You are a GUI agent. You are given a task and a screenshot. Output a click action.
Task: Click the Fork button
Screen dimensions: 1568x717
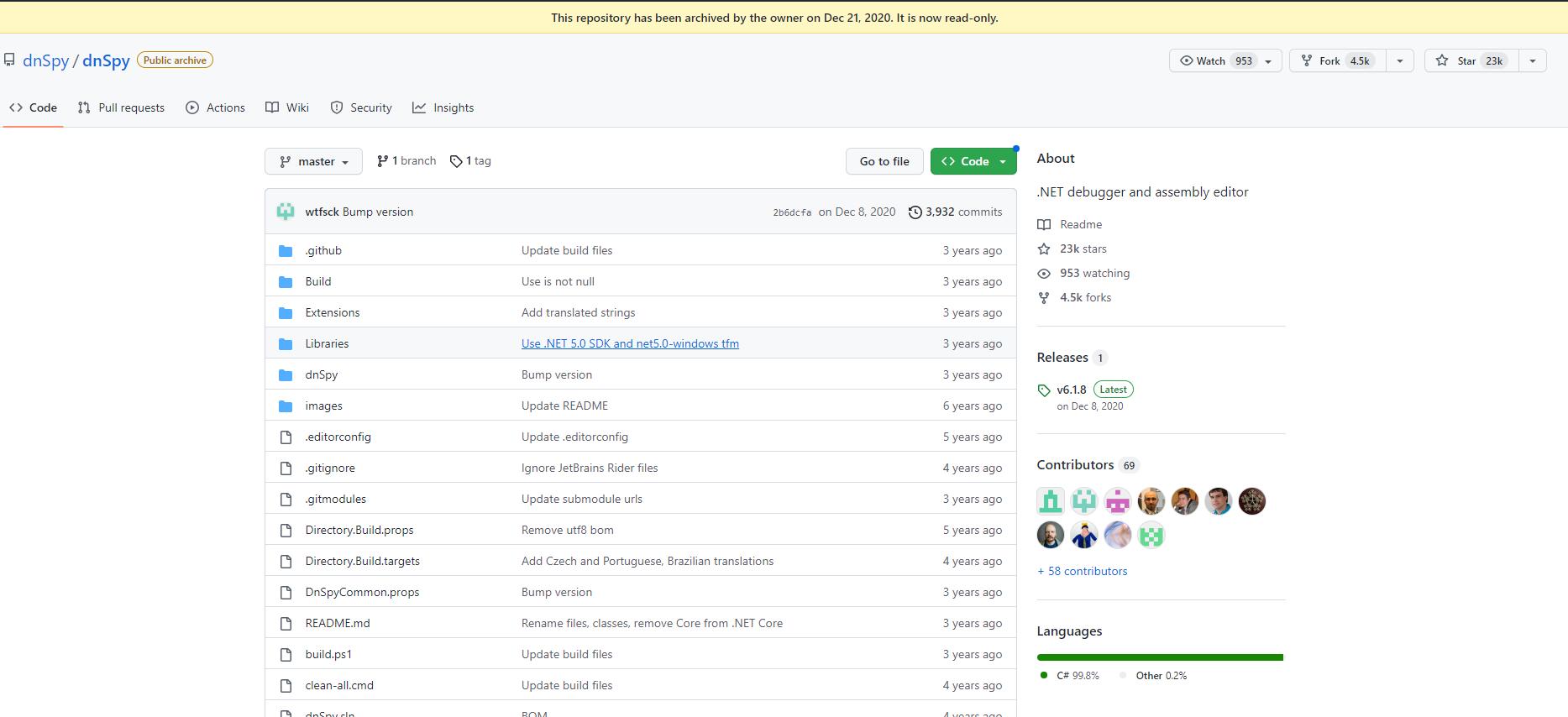tap(1337, 60)
